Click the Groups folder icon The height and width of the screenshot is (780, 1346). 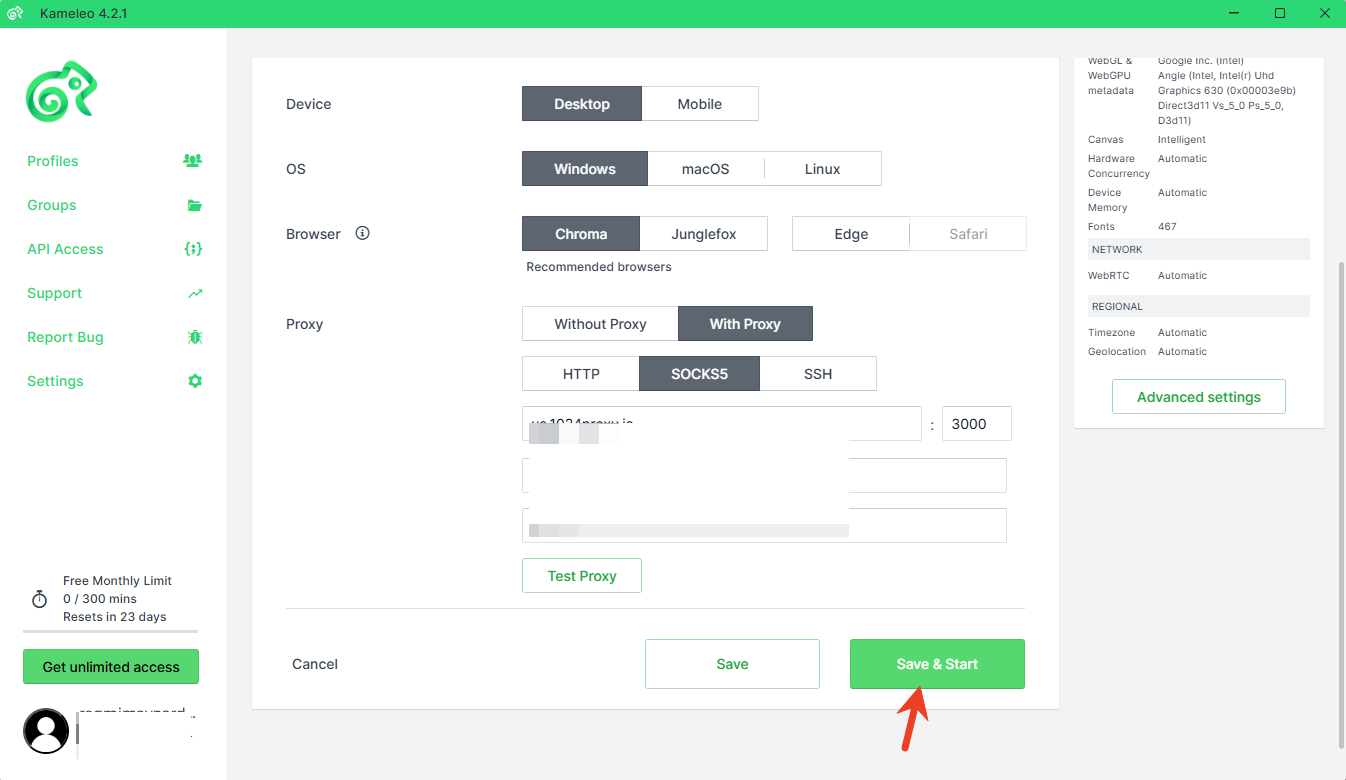194,205
